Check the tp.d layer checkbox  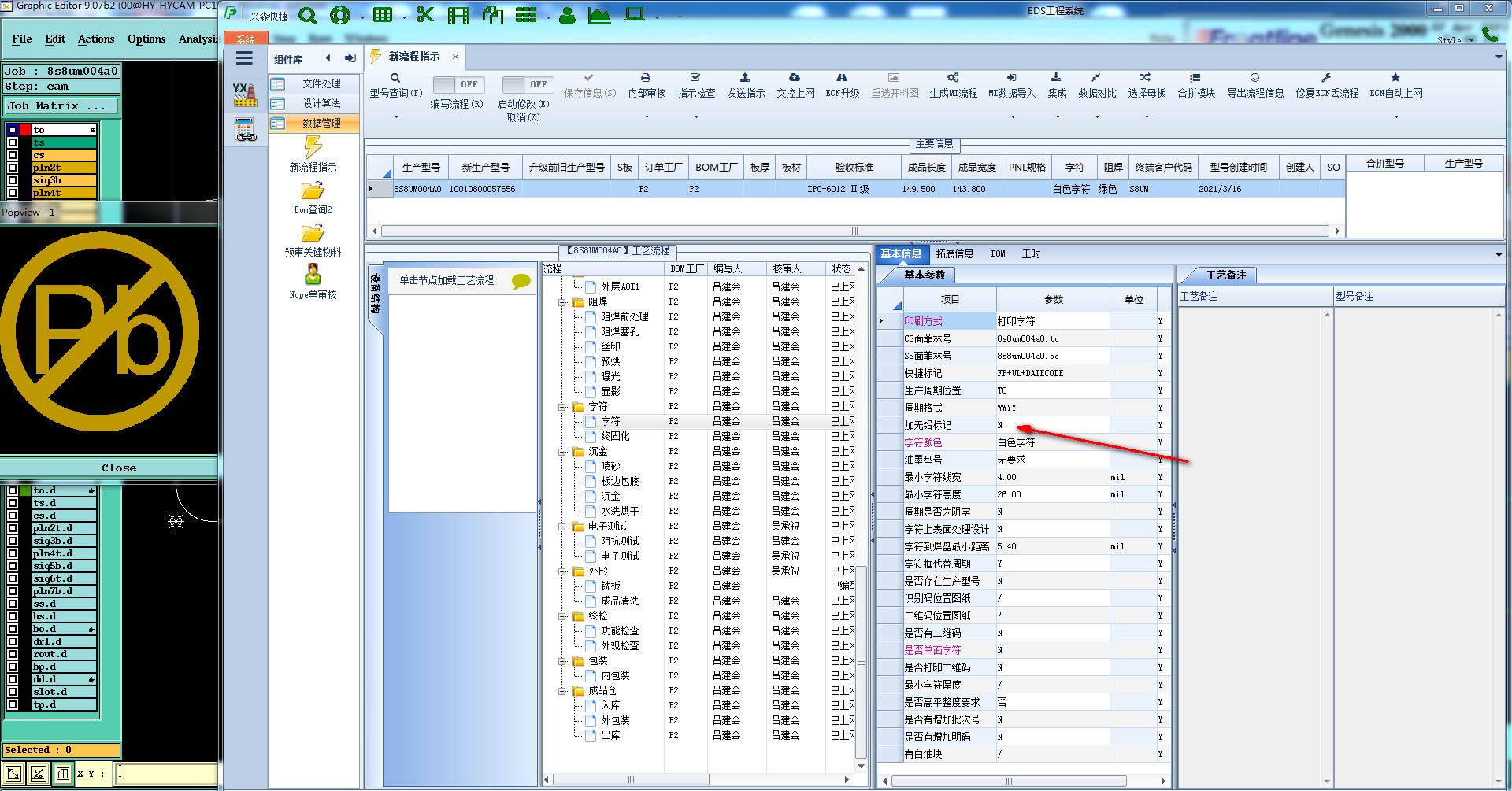click(13, 704)
